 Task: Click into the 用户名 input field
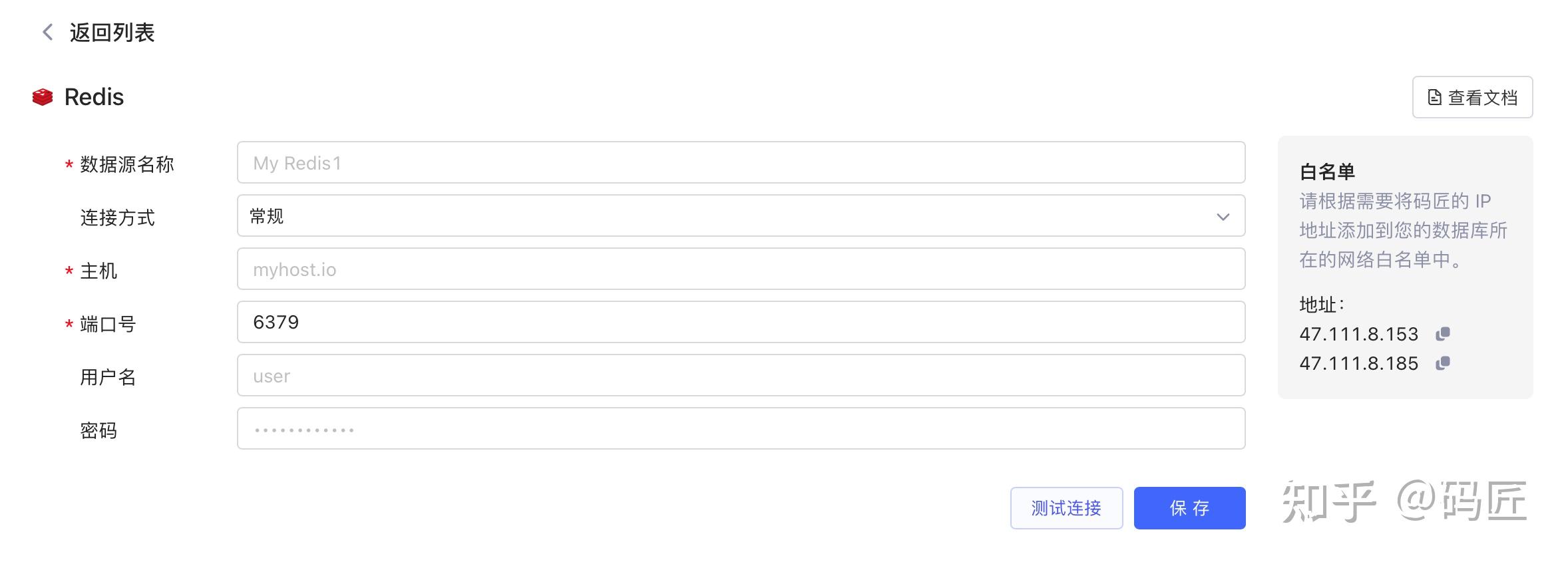click(740, 376)
